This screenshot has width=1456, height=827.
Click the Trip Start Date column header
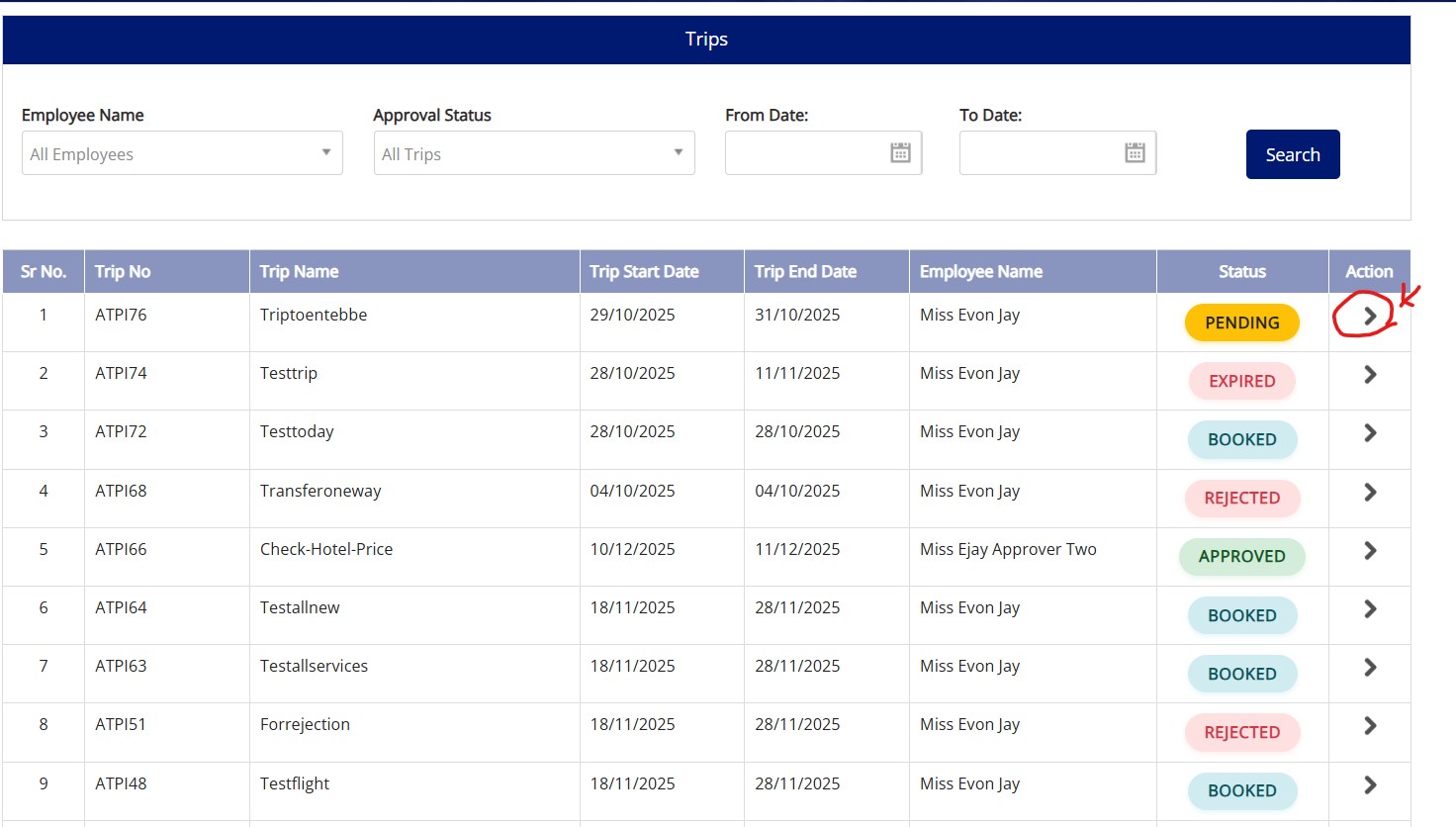644,272
